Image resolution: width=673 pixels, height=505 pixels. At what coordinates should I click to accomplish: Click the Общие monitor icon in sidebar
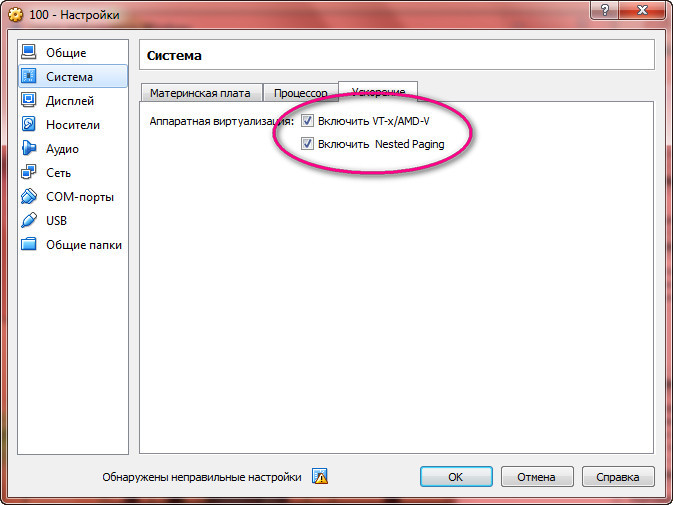point(29,52)
